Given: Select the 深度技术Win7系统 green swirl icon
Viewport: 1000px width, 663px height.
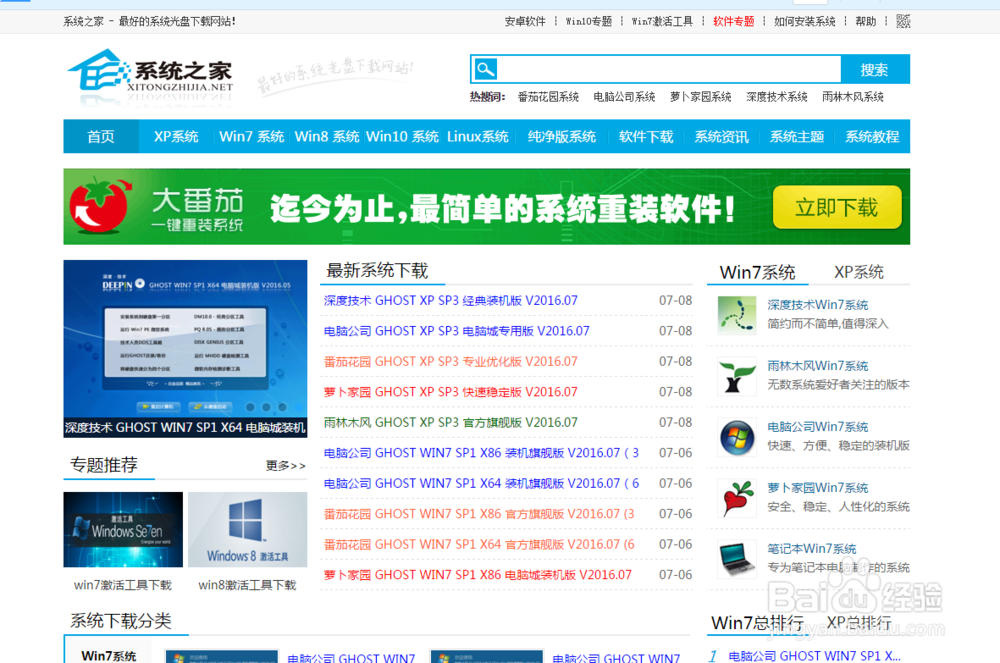Looking at the screenshot, I should coord(736,313).
